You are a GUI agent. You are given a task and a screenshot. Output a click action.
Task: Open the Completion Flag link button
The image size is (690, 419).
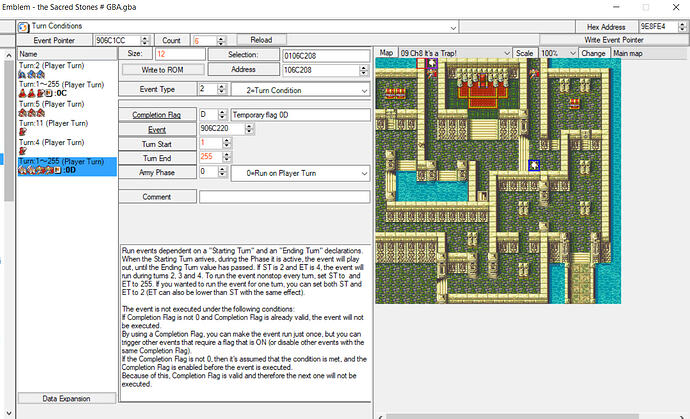click(x=157, y=115)
